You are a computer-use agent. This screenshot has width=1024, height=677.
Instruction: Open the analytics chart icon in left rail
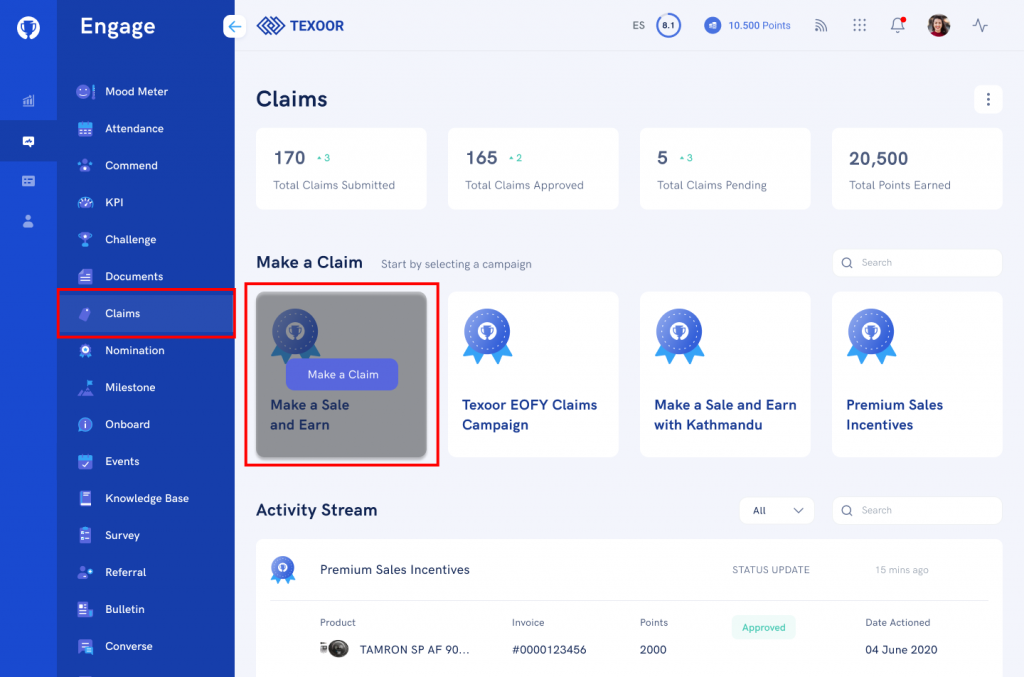tap(28, 101)
